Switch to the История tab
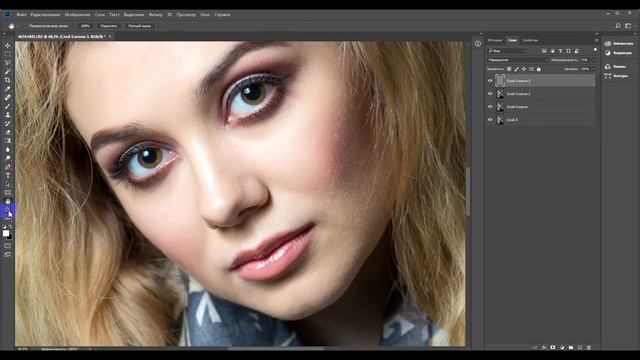640x360 pixels. click(495, 40)
